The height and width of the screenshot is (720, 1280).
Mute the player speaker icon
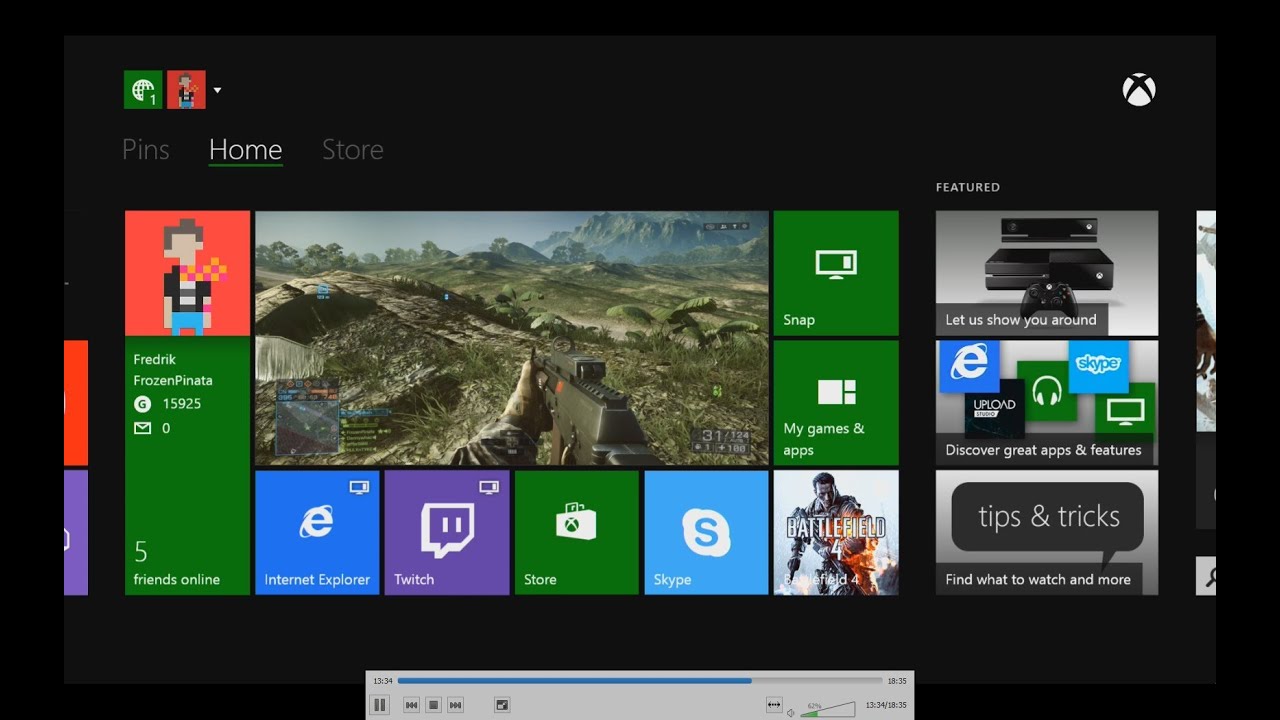click(791, 712)
